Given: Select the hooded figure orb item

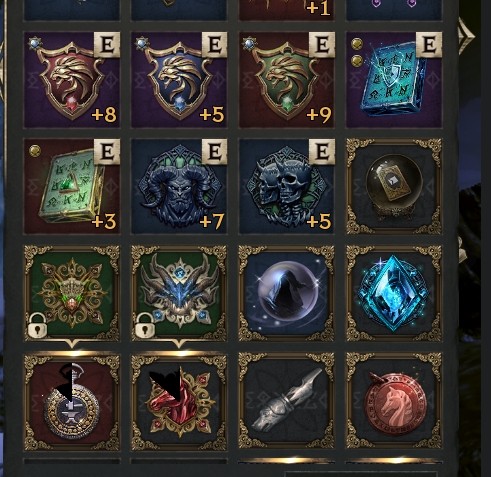Looking at the screenshot, I should pos(287,293).
